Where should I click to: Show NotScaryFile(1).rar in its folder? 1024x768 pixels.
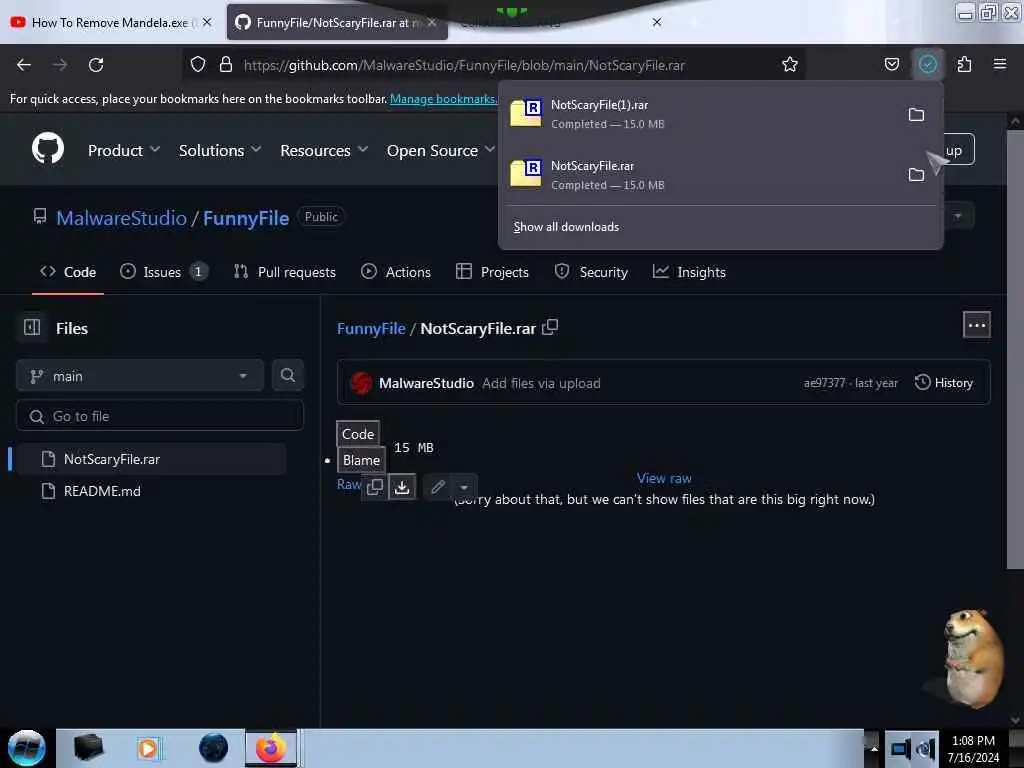pyautogui.click(x=916, y=115)
